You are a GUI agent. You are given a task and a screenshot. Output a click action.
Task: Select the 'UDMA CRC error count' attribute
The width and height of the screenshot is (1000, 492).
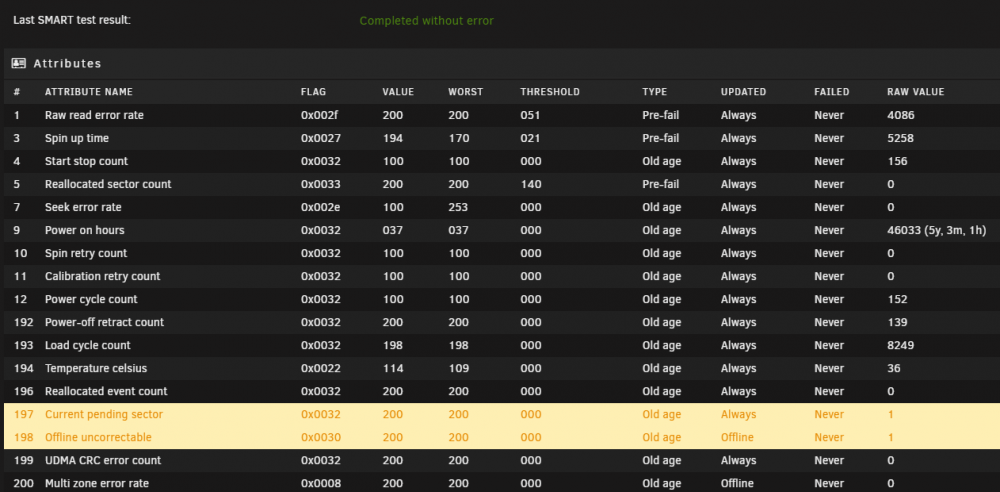tap(103, 460)
